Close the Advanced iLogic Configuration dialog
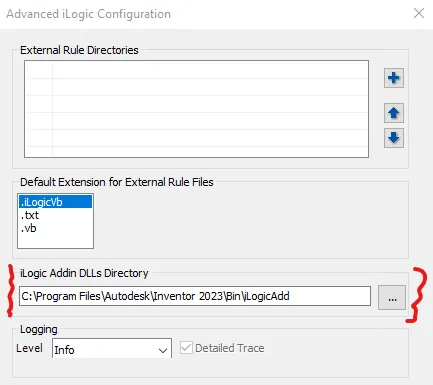The width and height of the screenshot is (433, 385). (419, 13)
